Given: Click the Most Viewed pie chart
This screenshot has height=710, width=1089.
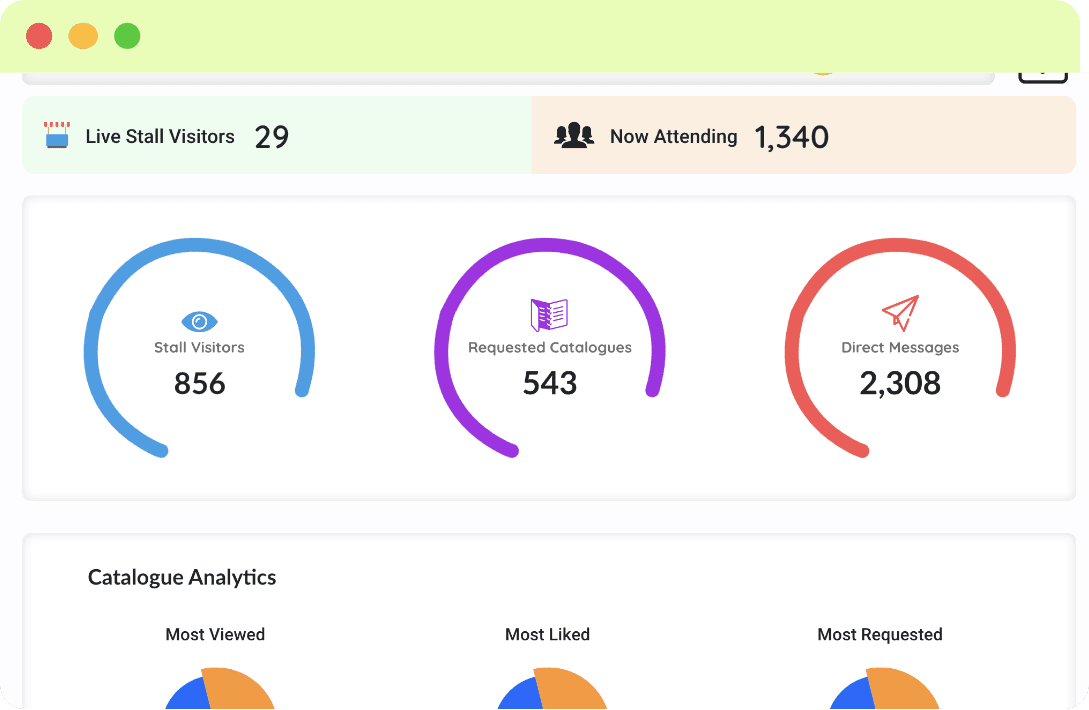Looking at the screenshot, I should [x=220, y=689].
